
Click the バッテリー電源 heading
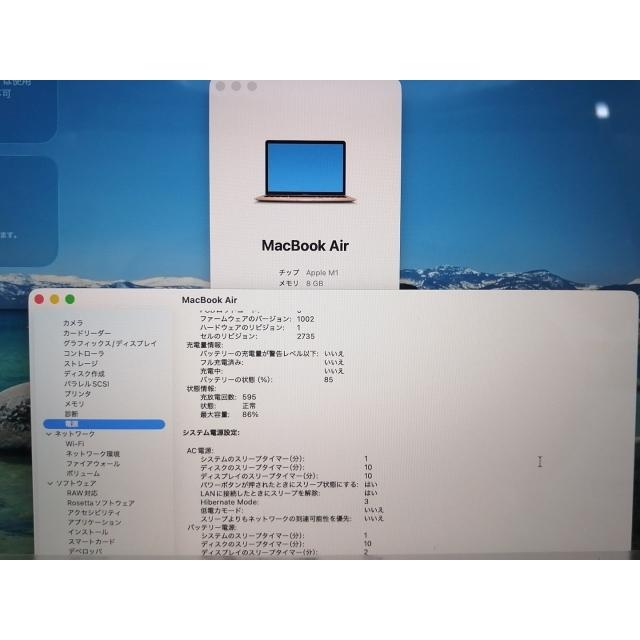click(212, 527)
